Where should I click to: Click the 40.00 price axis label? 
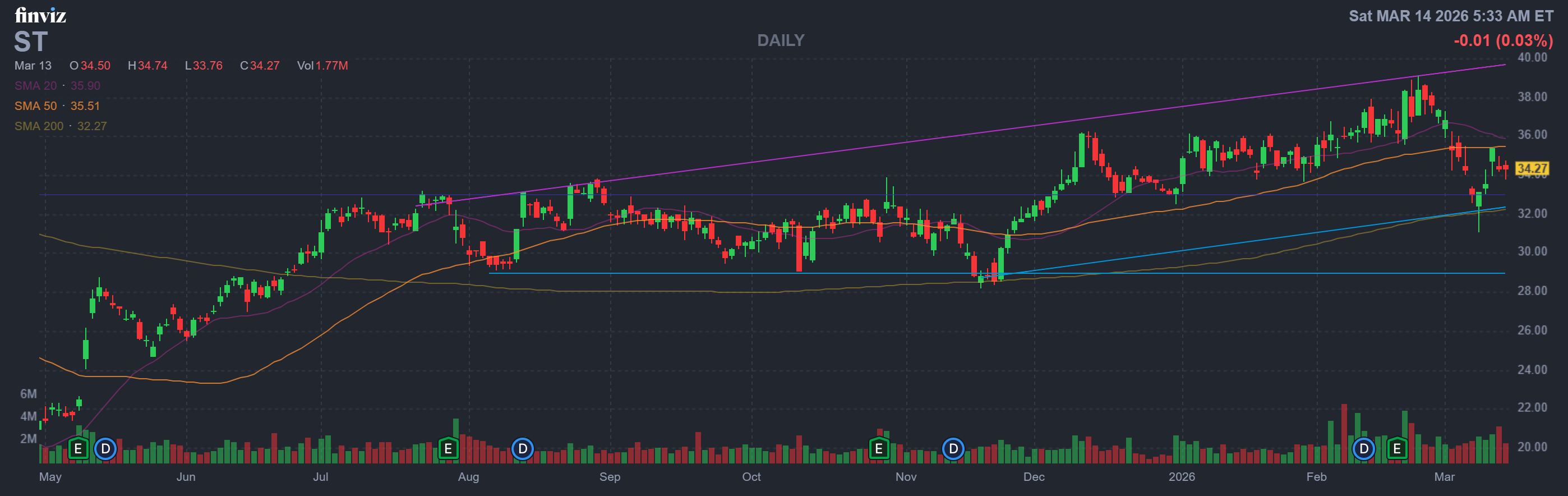[x=1532, y=57]
